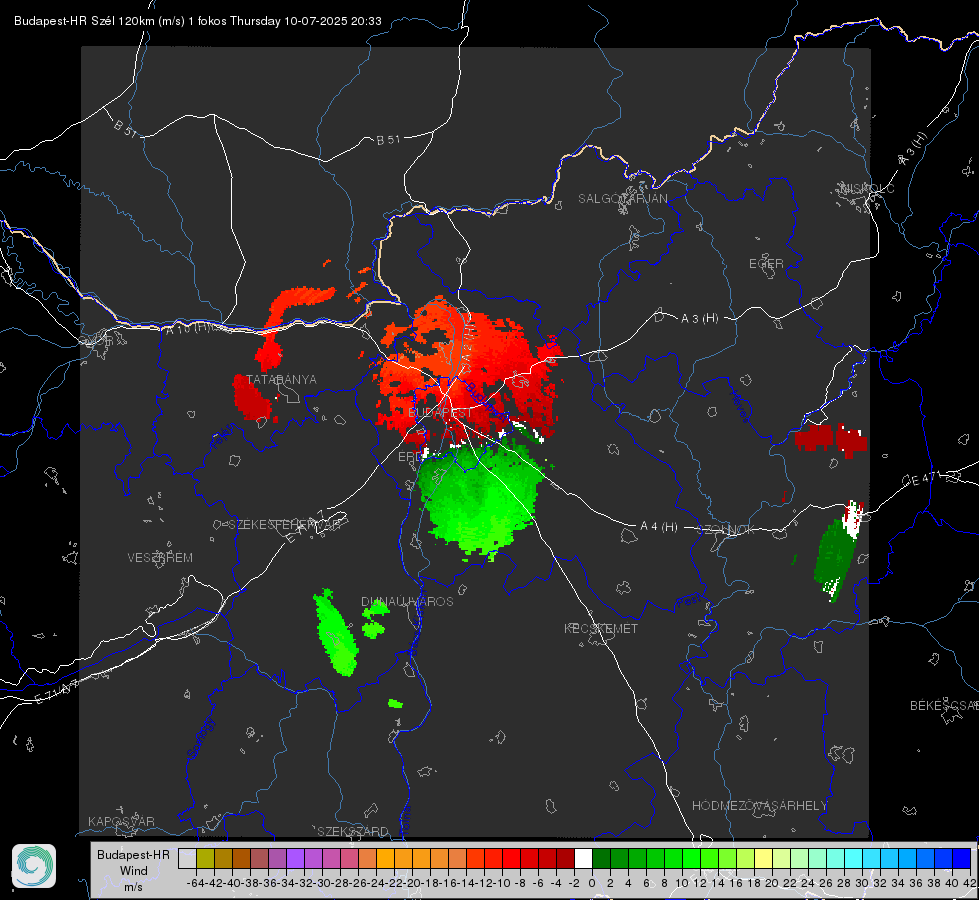The height and width of the screenshot is (900, 979).
Task: Pick the deep blue swatch between 40 and 42
Action: click(x=962, y=858)
